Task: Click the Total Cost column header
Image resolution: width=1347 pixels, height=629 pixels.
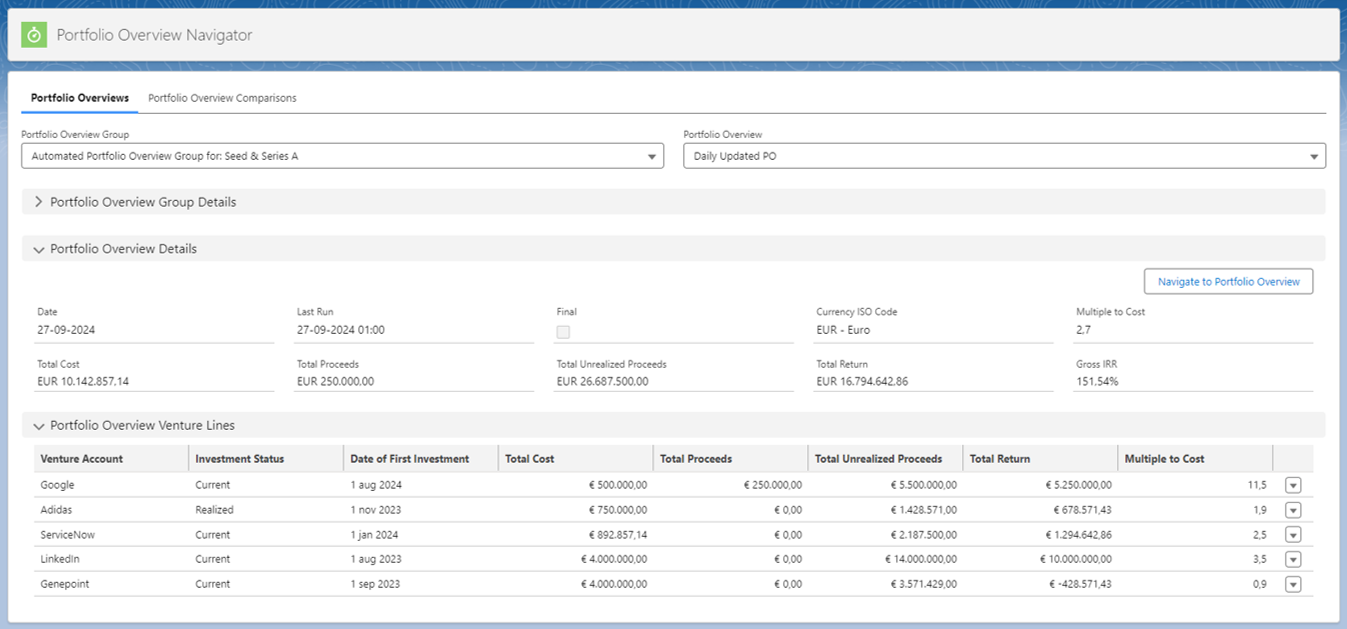Action: pyautogui.click(x=530, y=459)
